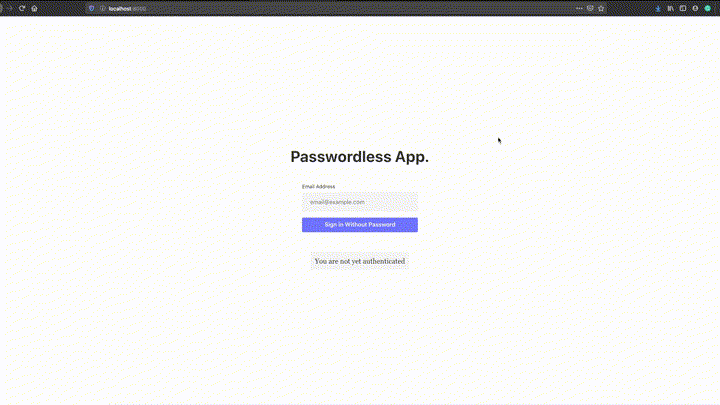The width and height of the screenshot is (720, 405).
Task: Click the green extension icon in toolbar
Action: 708,8
